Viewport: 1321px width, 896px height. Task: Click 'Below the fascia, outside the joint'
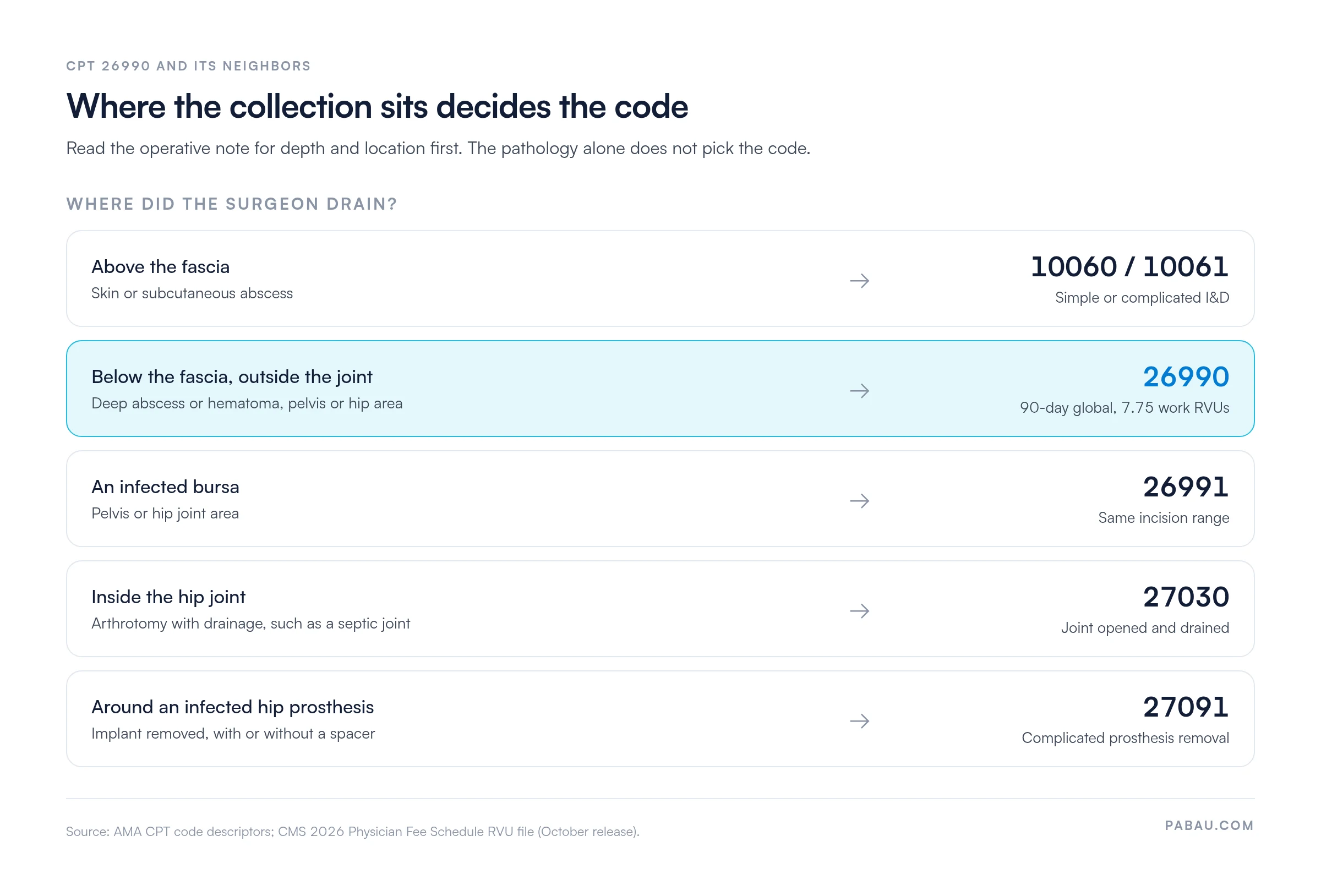pos(232,377)
